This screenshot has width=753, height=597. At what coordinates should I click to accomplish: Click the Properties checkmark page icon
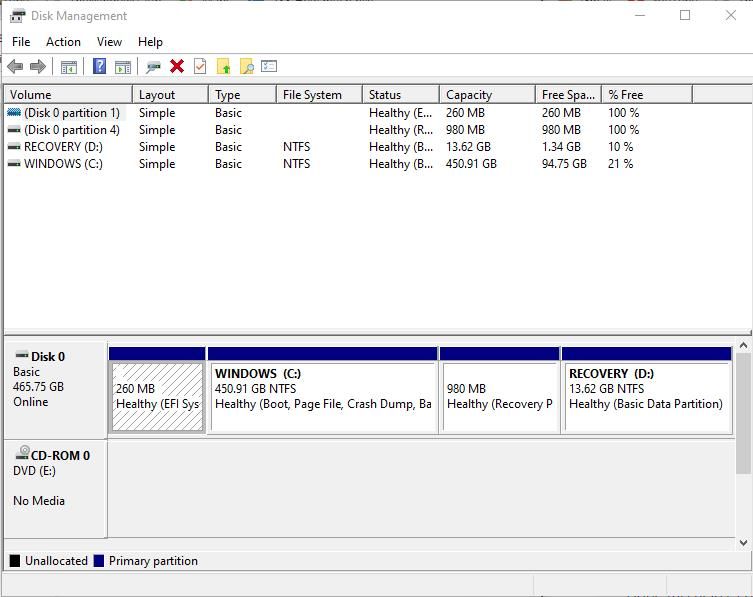tap(200, 67)
